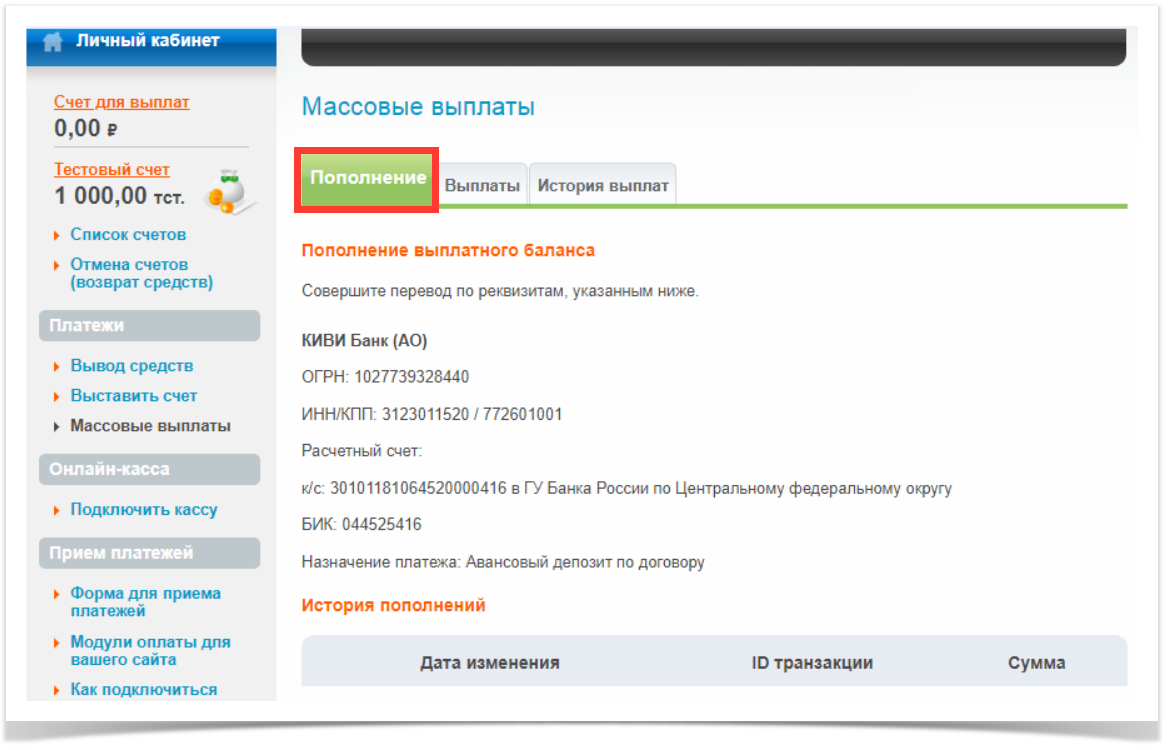Click the ID транзакции column header
Viewport: 1172px width, 750px height.
[812, 663]
